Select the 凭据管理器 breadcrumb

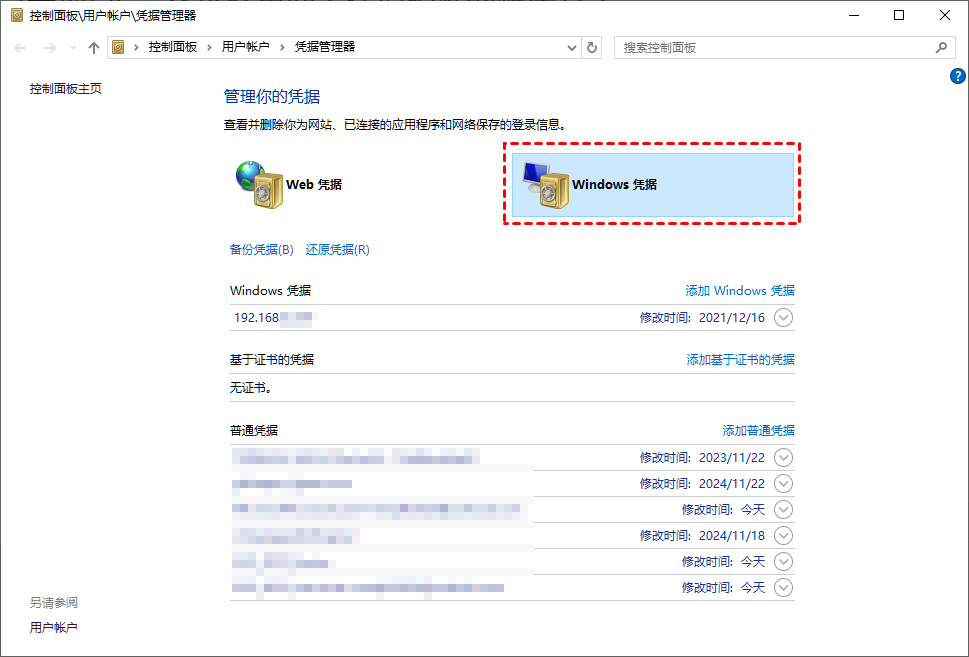click(324, 47)
